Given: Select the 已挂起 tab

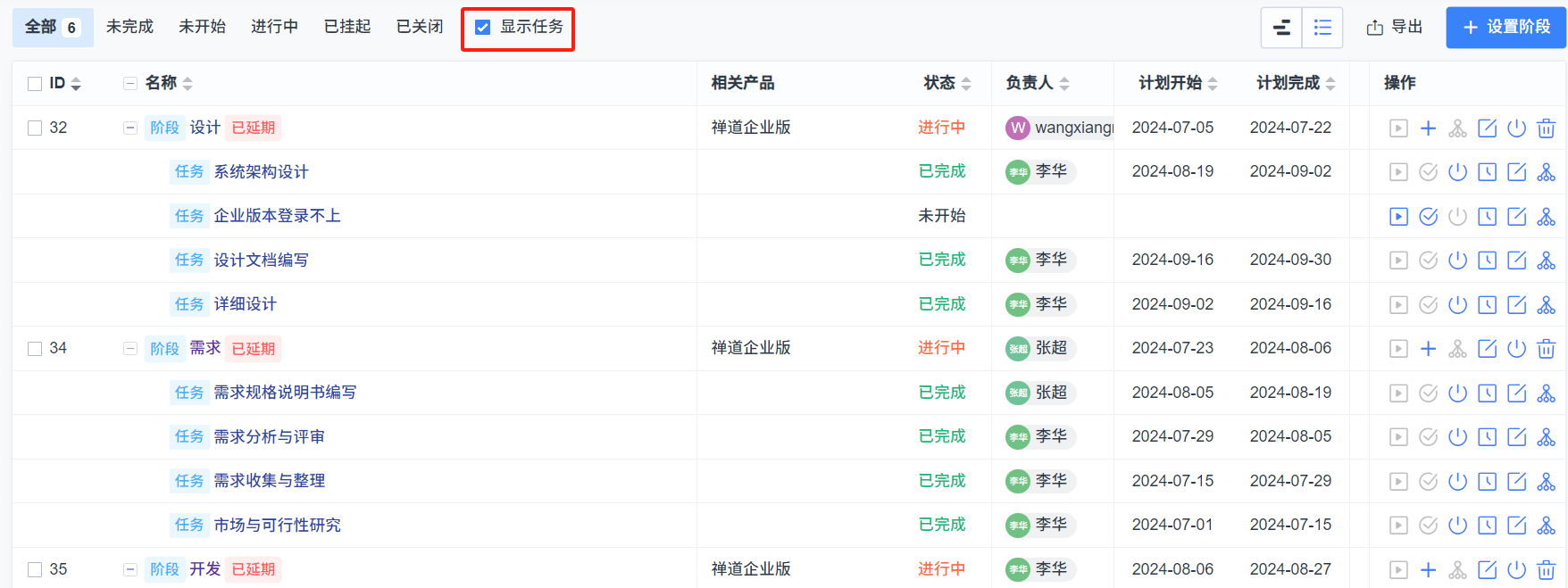Looking at the screenshot, I should coord(347,28).
